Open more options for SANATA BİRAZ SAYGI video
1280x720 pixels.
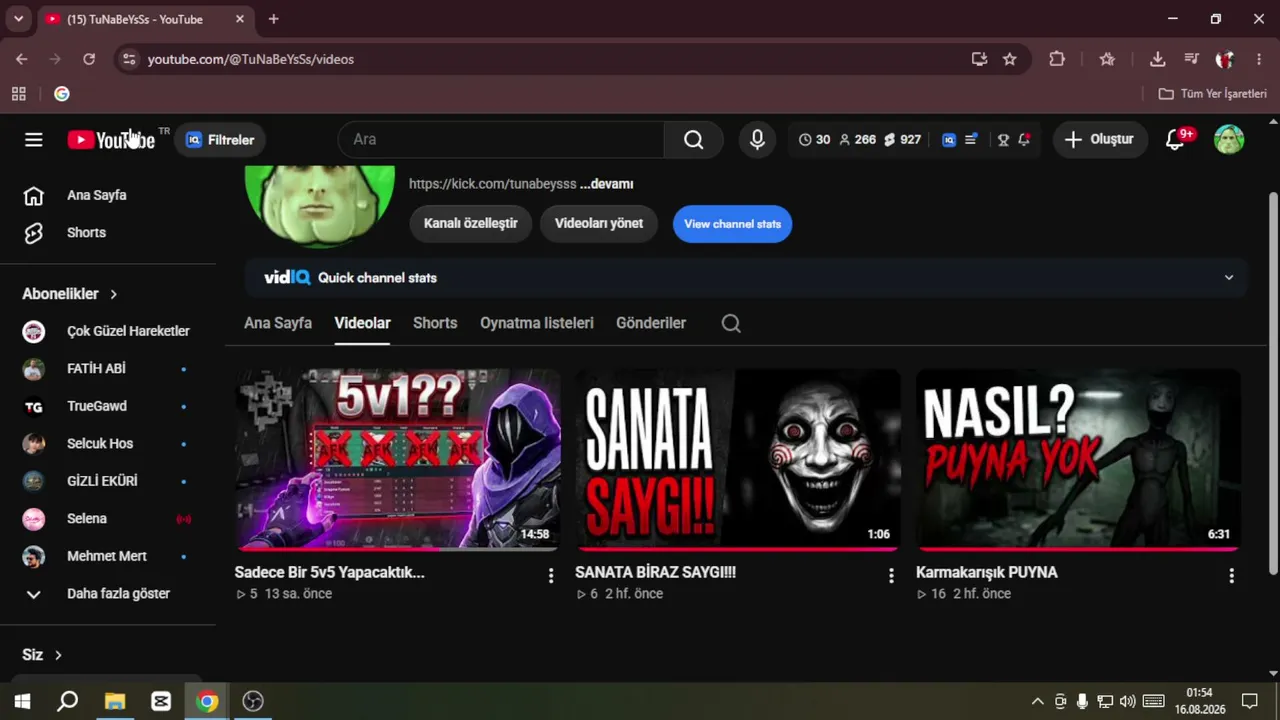click(x=891, y=576)
